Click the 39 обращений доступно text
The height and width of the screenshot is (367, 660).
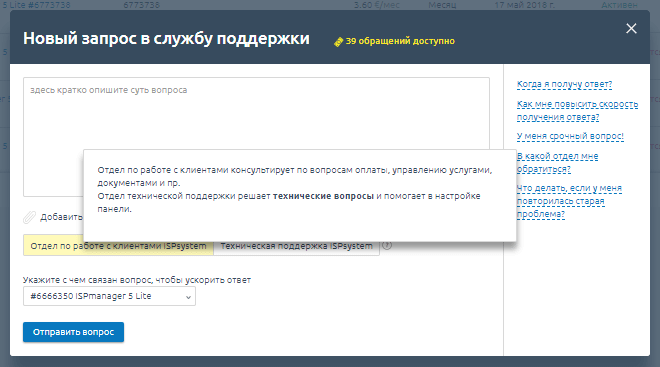tap(400, 41)
